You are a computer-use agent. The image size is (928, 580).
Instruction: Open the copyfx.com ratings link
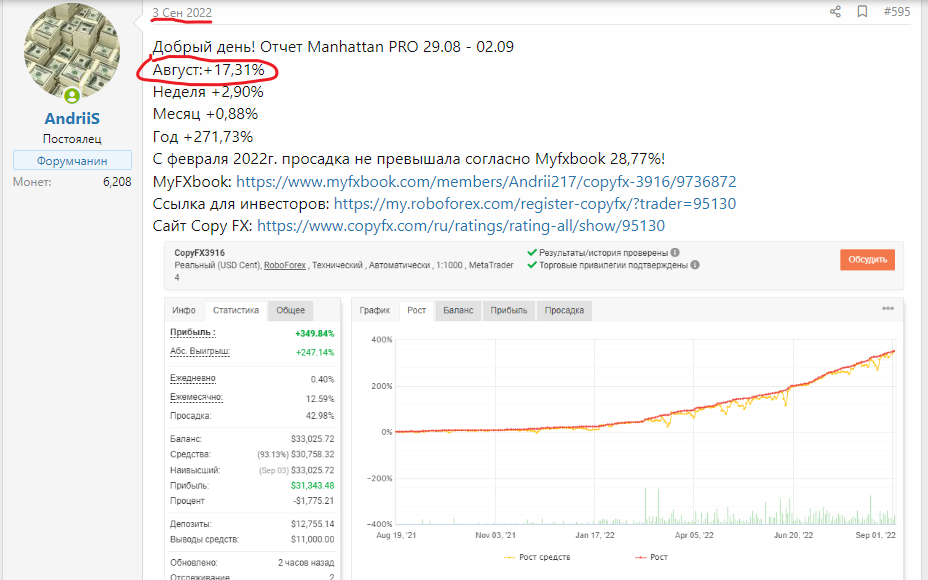pos(461,225)
